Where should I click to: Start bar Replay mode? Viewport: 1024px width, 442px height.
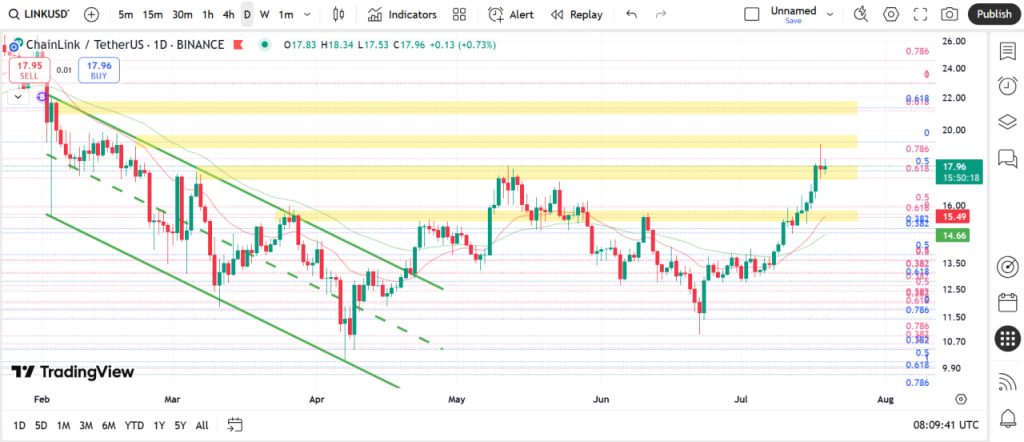pyautogui.click(x=577, y=14)
